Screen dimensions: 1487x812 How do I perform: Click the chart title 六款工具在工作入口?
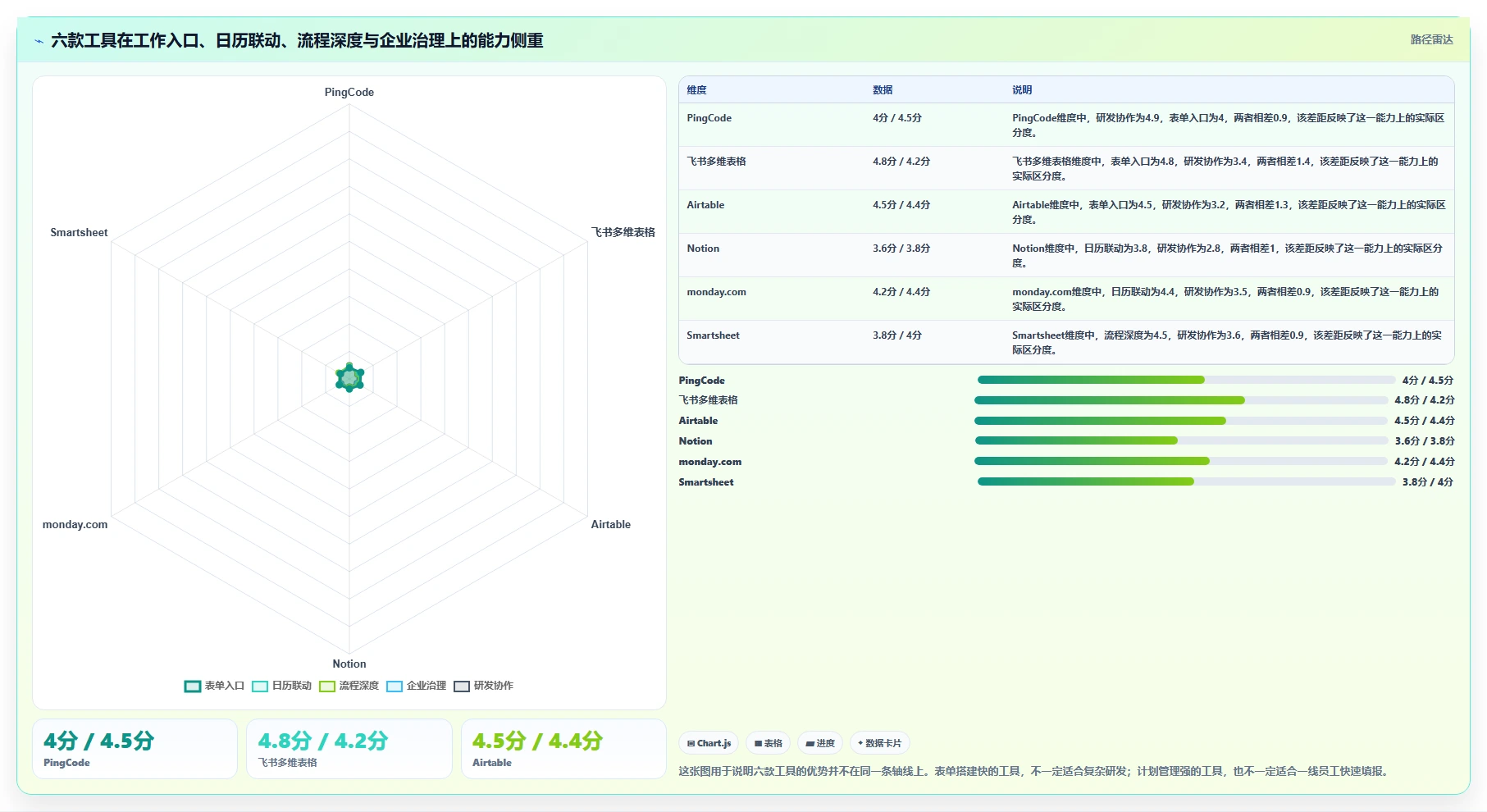[297, 41]
